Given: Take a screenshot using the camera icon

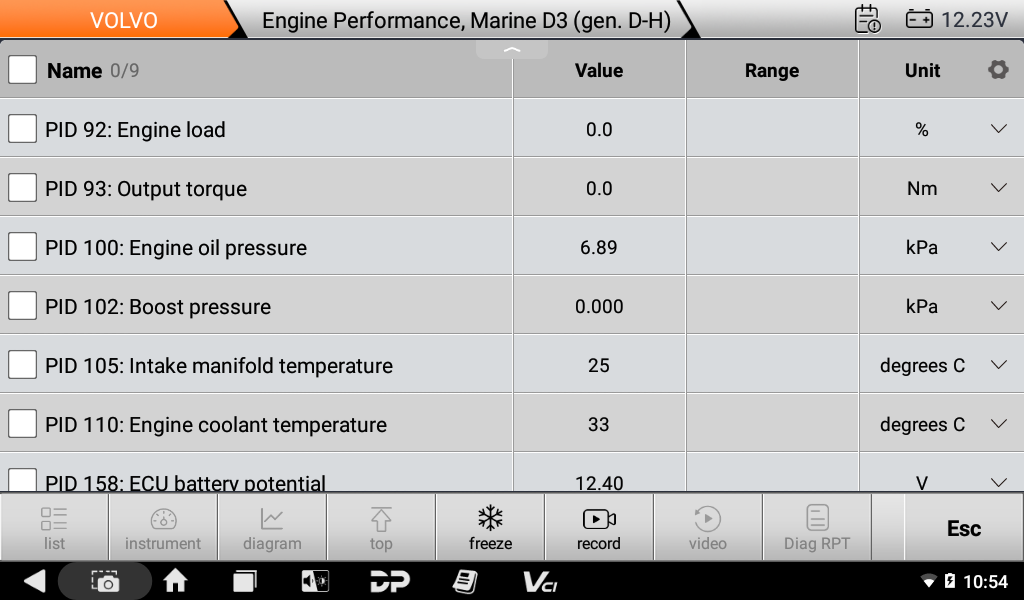Looking at the screenshot, I should [x=105, y=581].
